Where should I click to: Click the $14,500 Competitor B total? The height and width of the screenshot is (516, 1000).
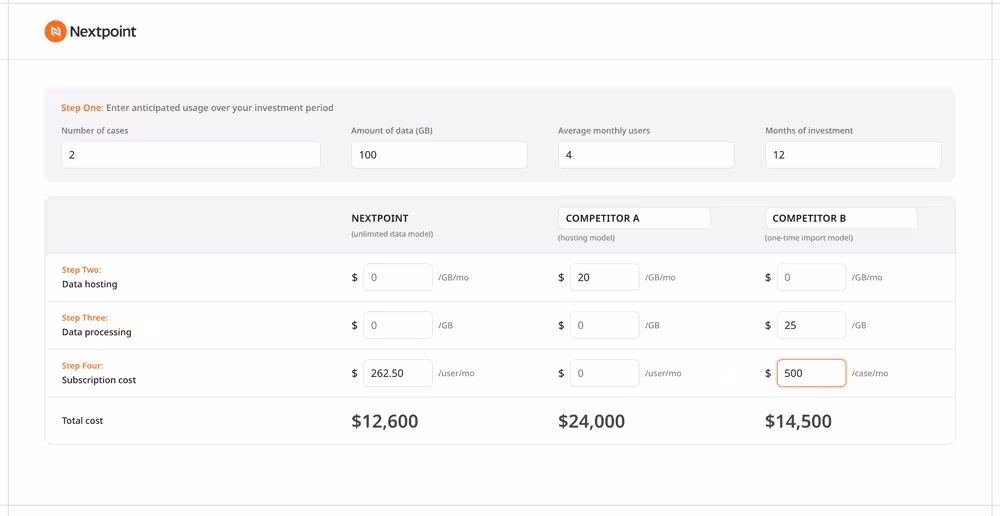coord(798,421)
